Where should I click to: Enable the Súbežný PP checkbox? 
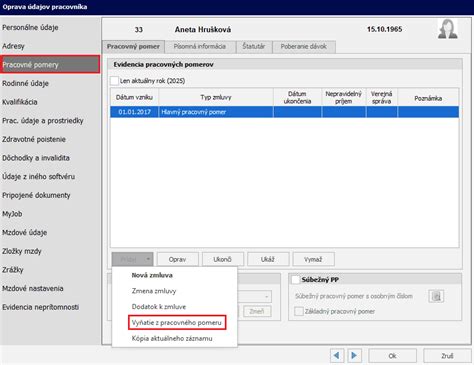tap(296, 280)
